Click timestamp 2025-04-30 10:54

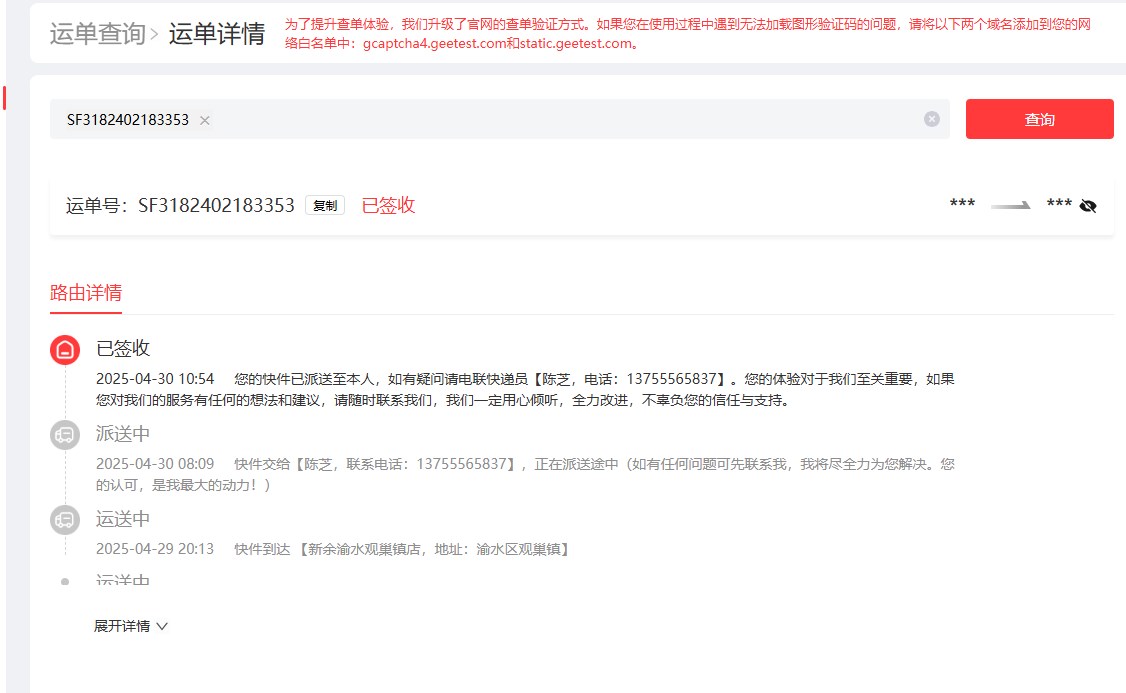click(155, 379)
